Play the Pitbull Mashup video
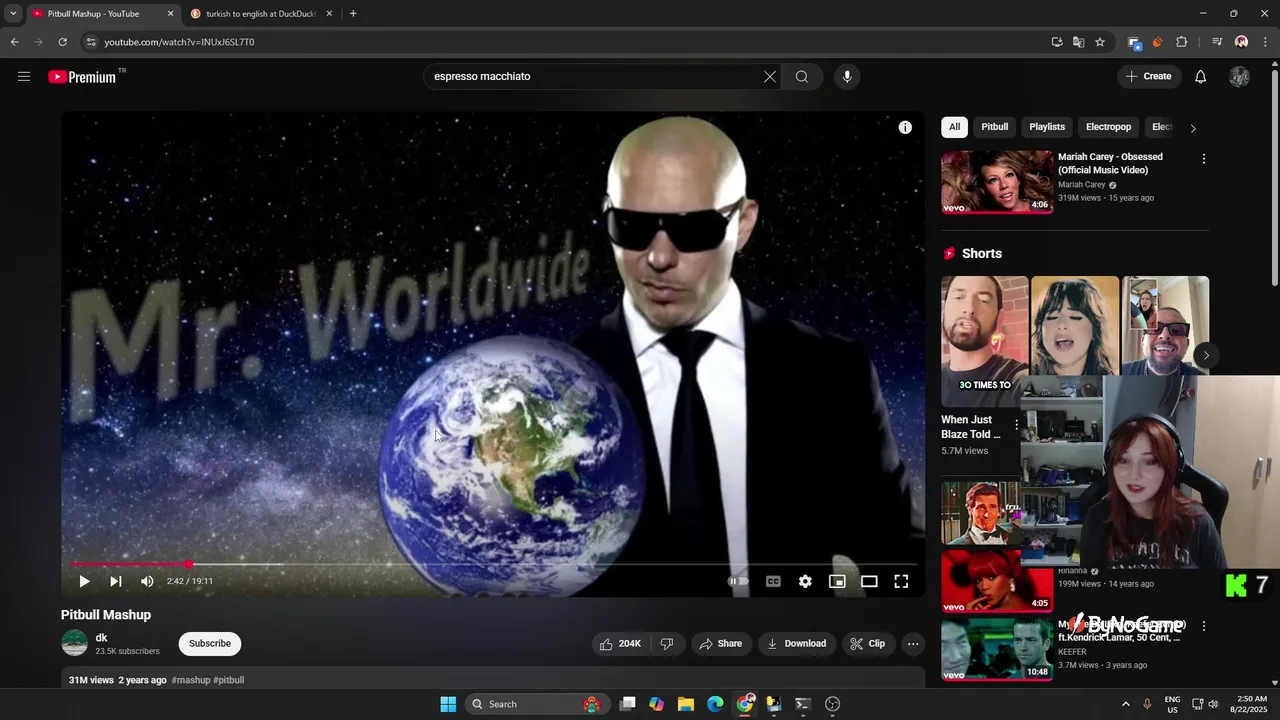The width and height of the screenshot is (1280, 720). (84, 581)
